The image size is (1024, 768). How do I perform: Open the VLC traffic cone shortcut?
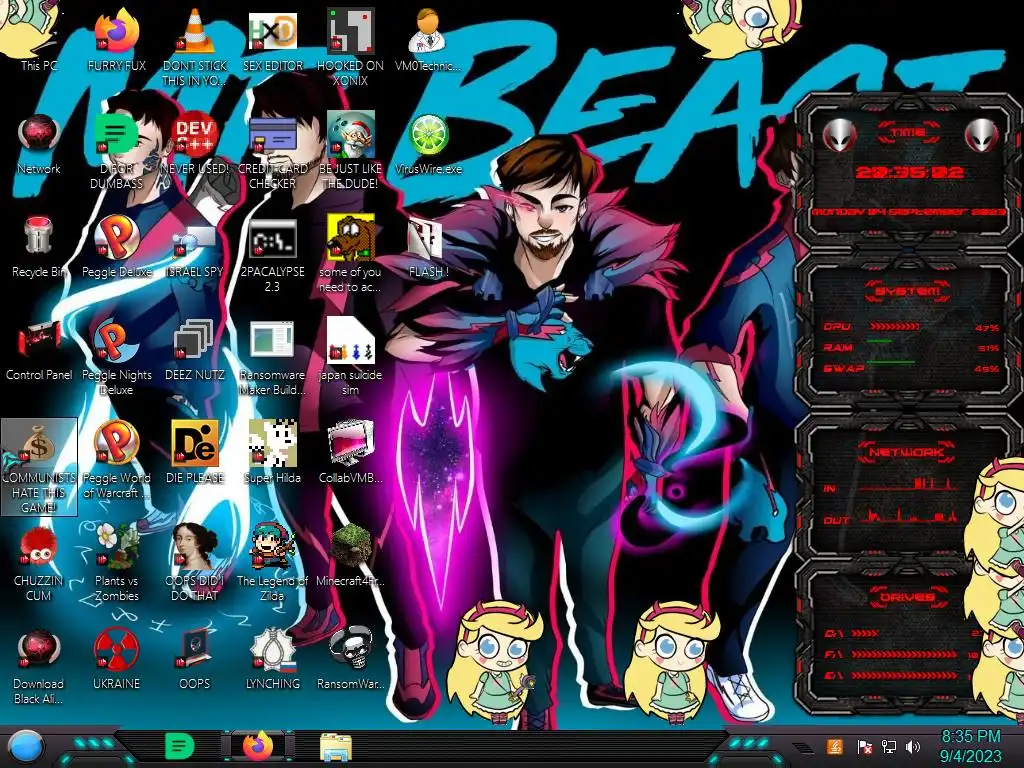(x=195, y=33)
